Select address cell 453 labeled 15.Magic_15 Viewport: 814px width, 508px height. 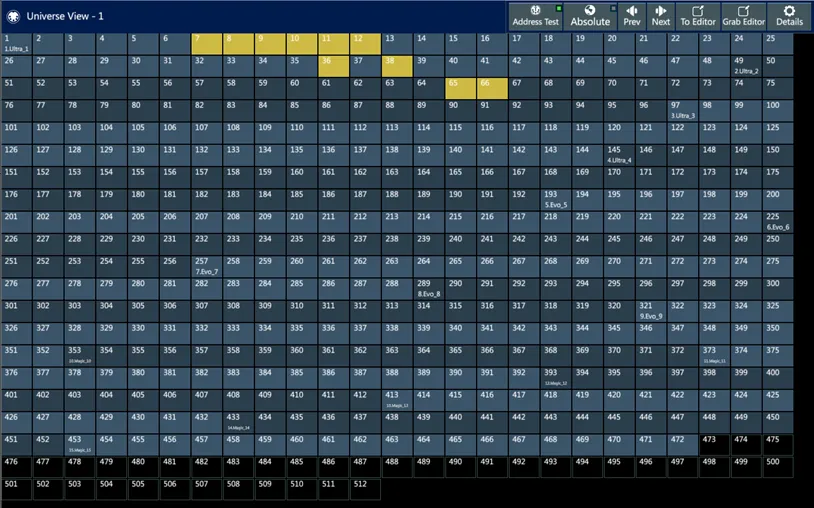80,446
